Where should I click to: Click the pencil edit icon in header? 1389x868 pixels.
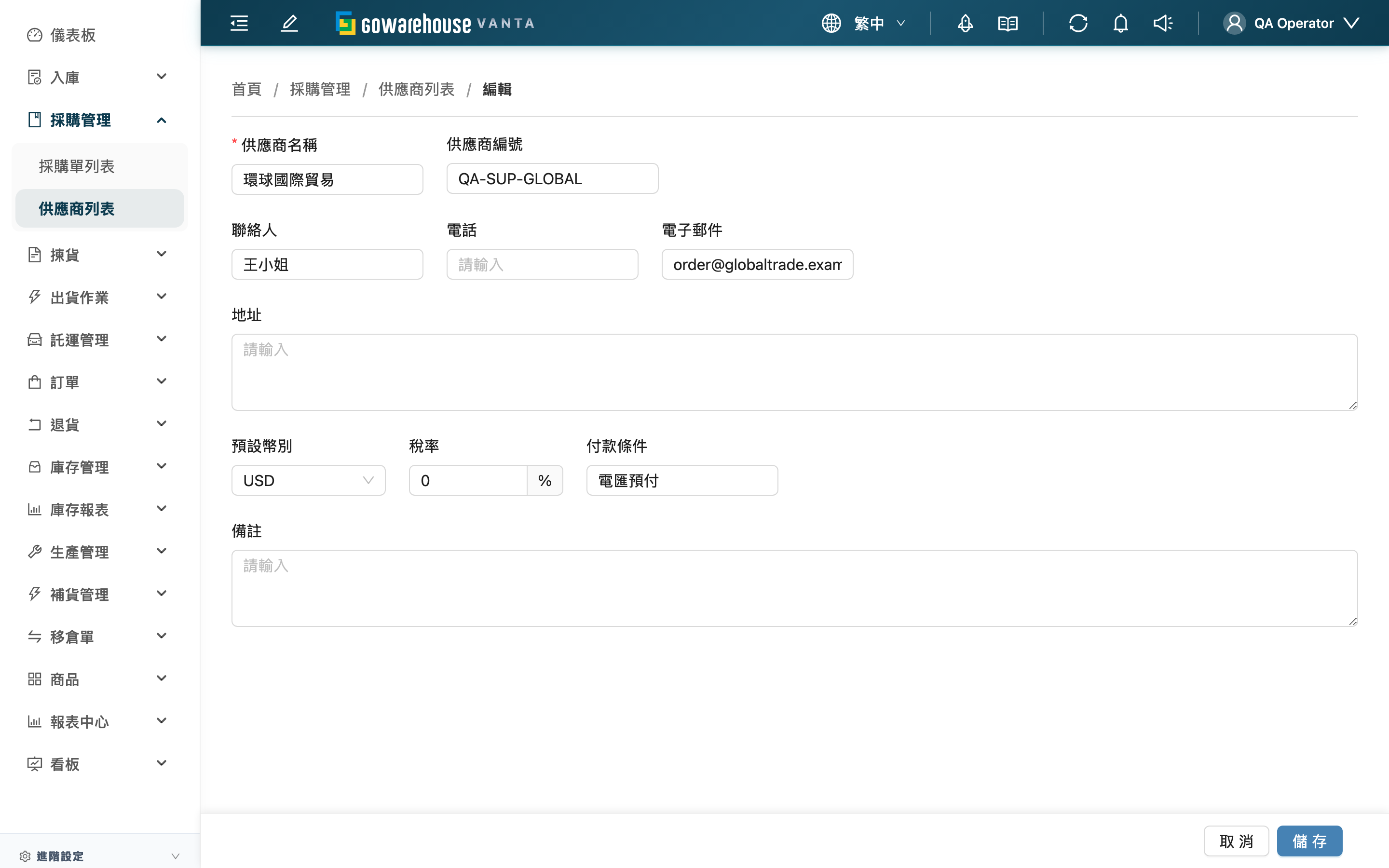[289, 23]
